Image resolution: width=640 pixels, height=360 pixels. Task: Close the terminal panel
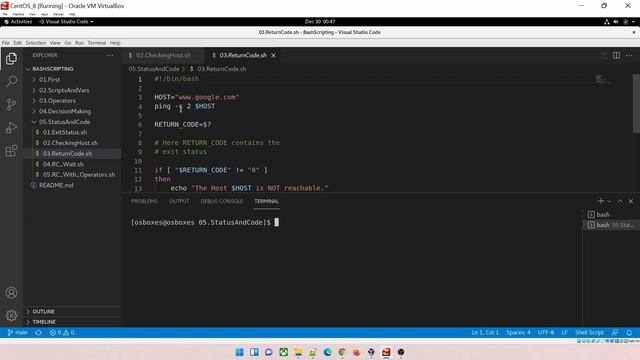[631, 201]
